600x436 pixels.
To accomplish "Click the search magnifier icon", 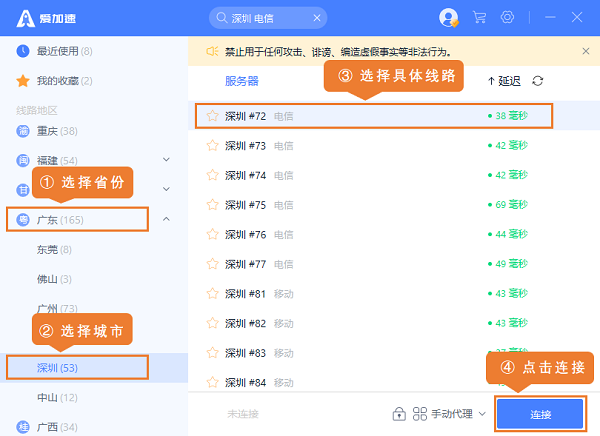I will click(x=222, y=18).
